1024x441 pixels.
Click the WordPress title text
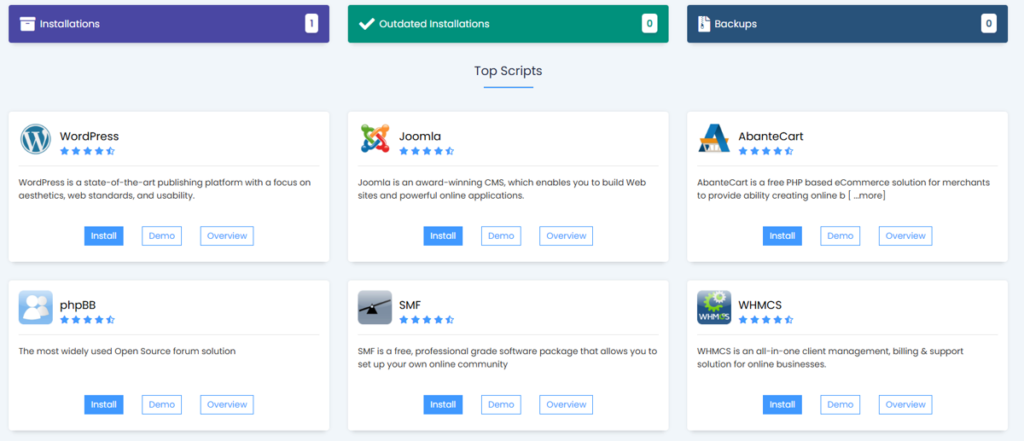(x=89, y=137)
